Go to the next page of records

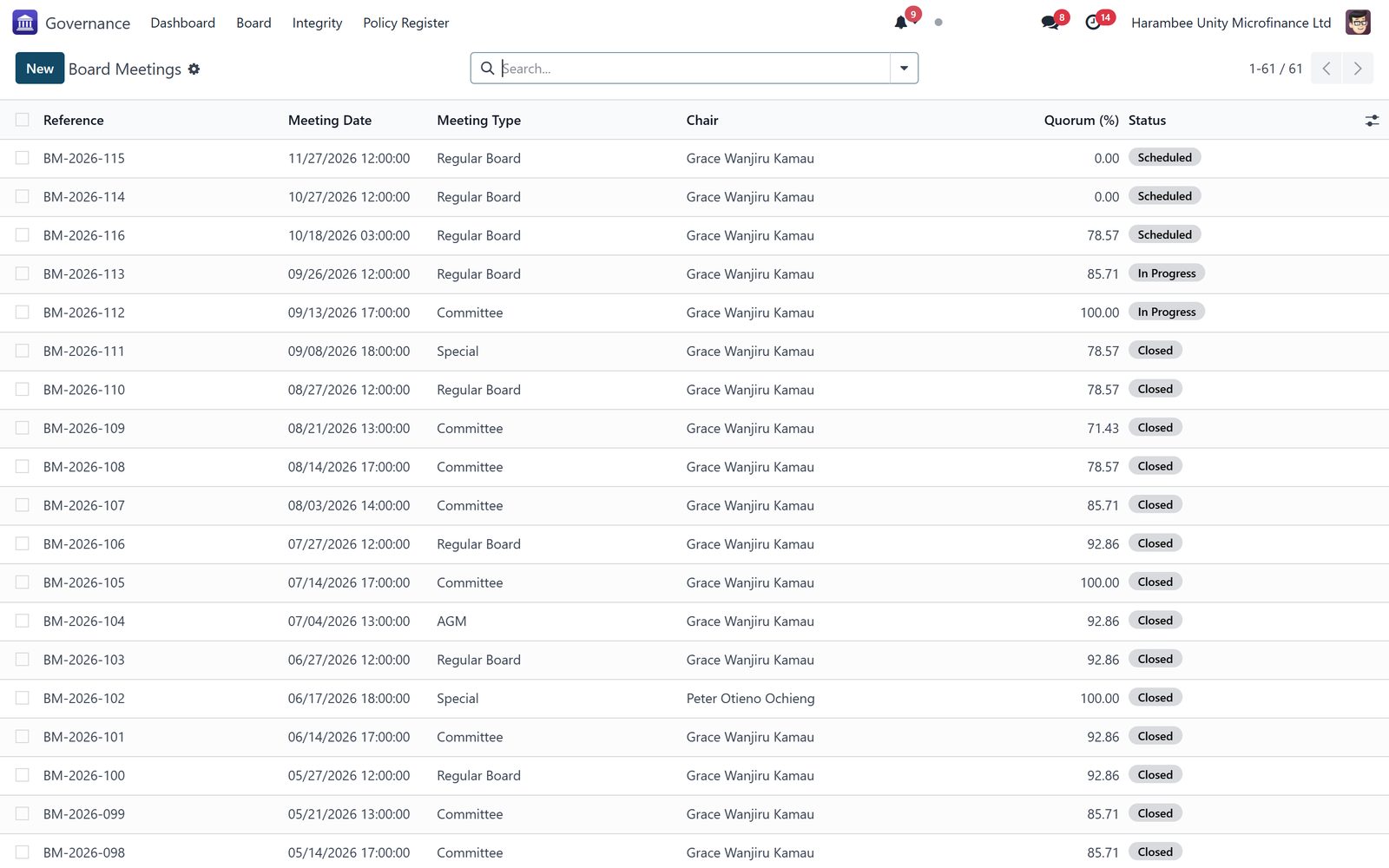coord(1358,69)
